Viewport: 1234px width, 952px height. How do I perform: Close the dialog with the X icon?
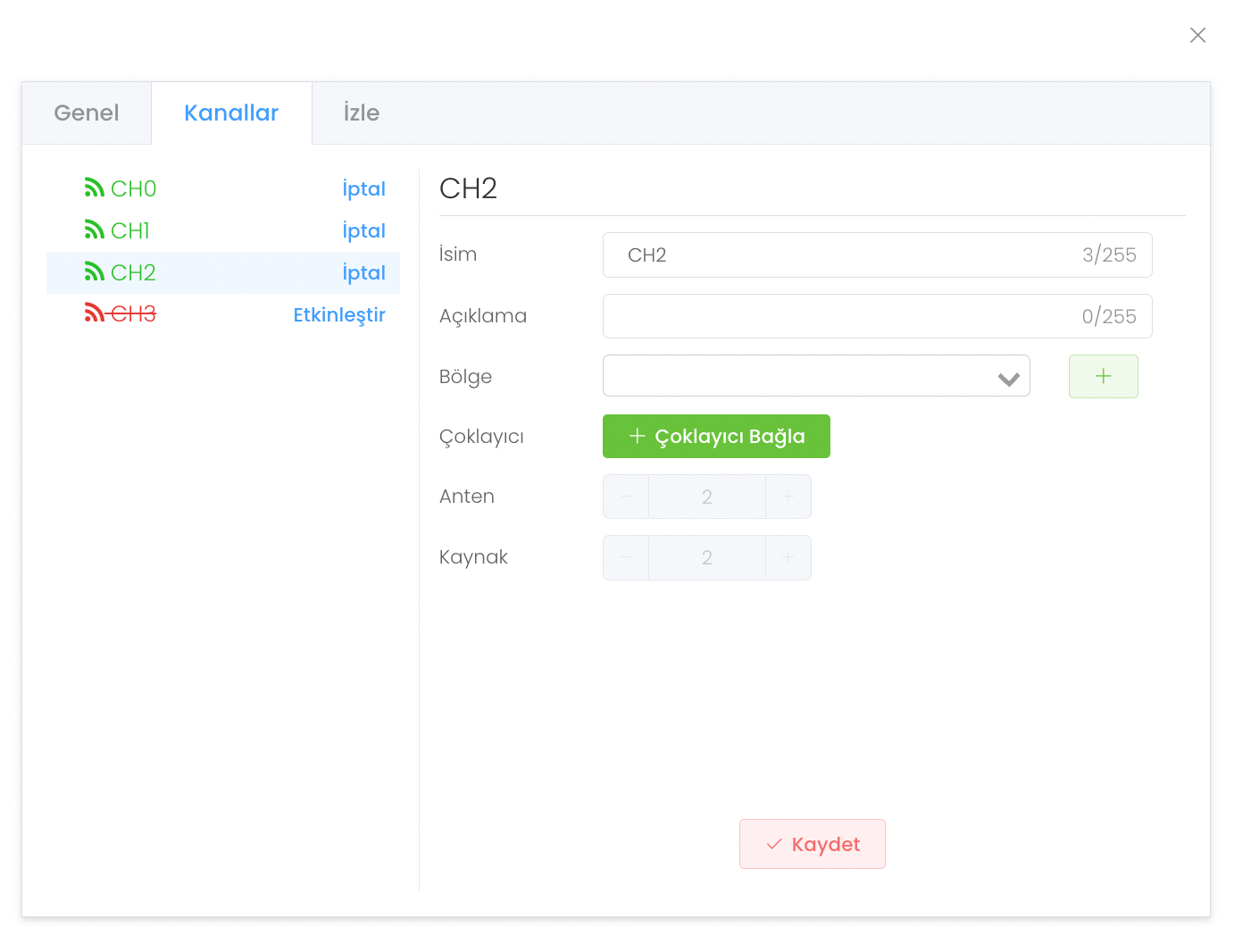click(1197, 35)
